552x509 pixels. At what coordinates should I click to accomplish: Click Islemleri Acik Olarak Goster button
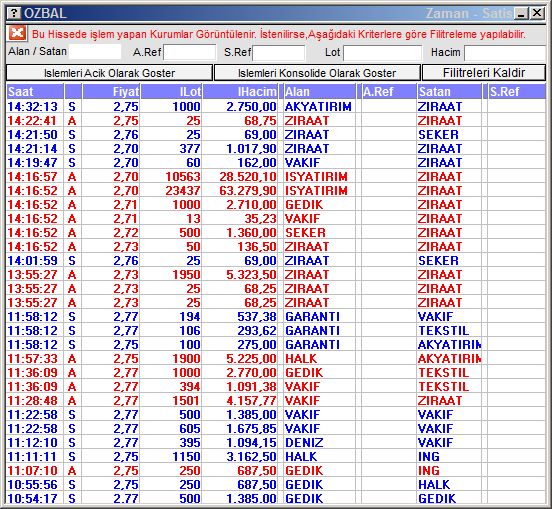pyautogui.click(x=109, y=73)
